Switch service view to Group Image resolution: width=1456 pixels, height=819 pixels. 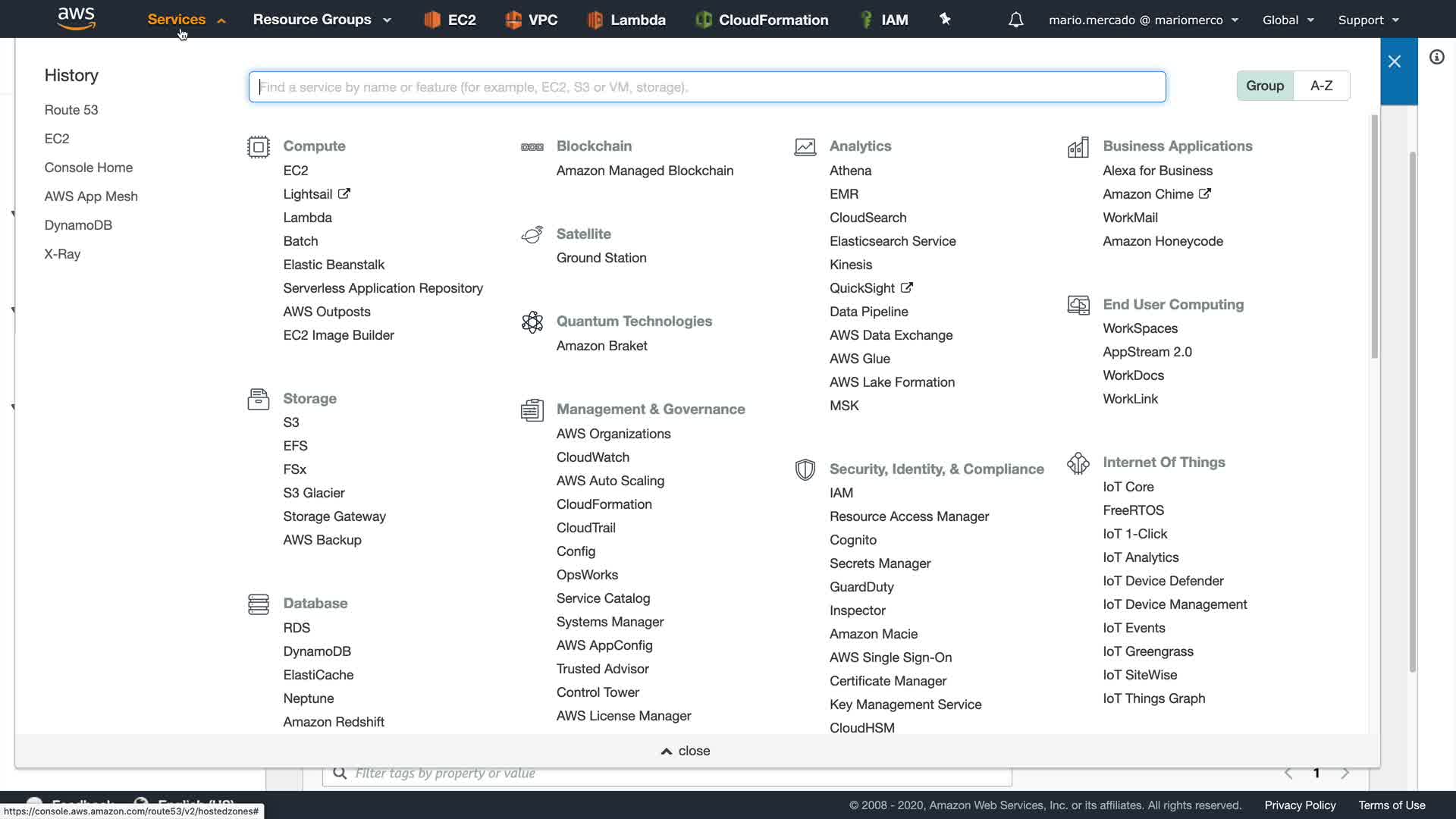point(1264,86)
